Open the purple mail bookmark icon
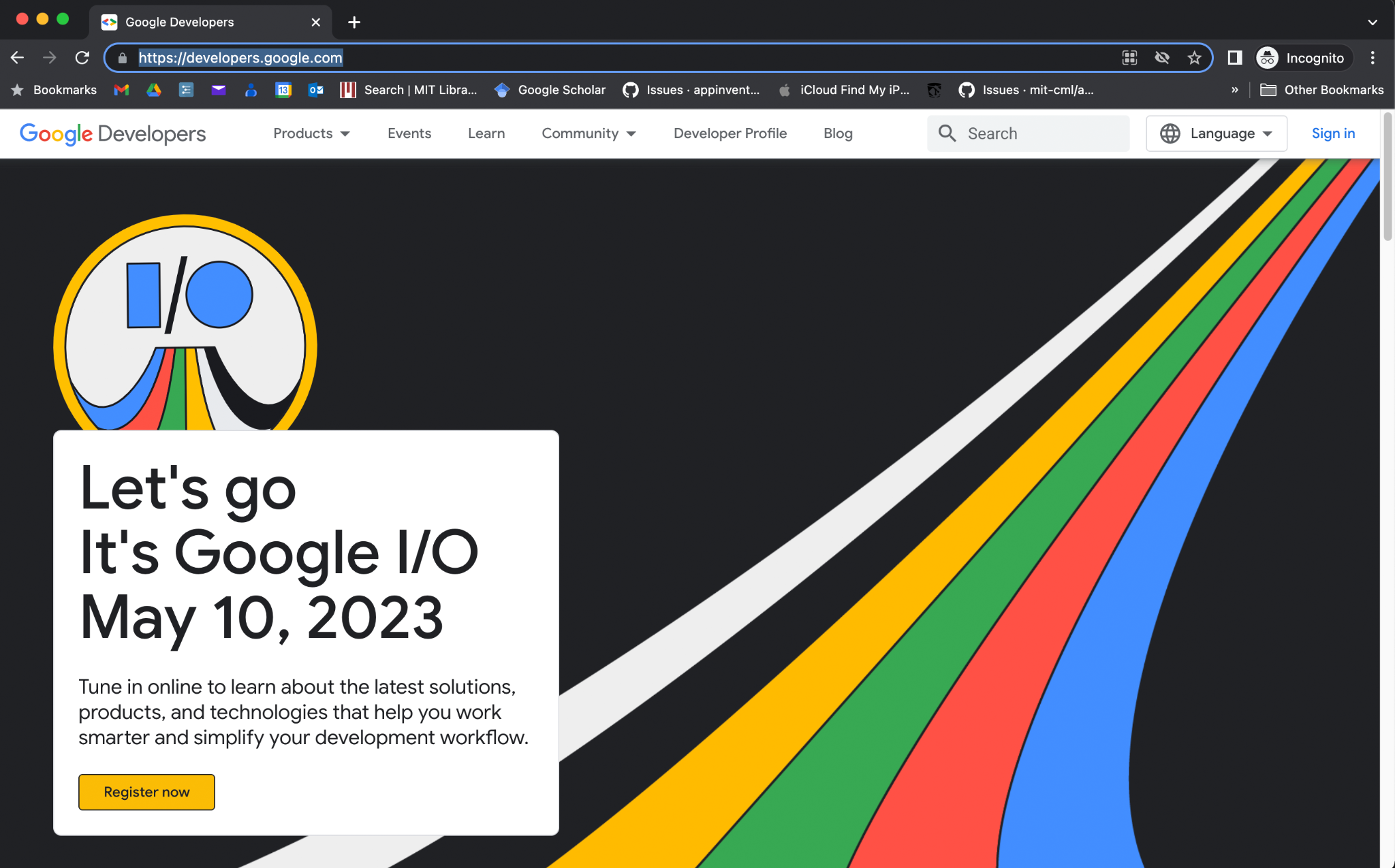This screenshot has height=868, width=1395. pyautogui.click(x=219, y=90)
